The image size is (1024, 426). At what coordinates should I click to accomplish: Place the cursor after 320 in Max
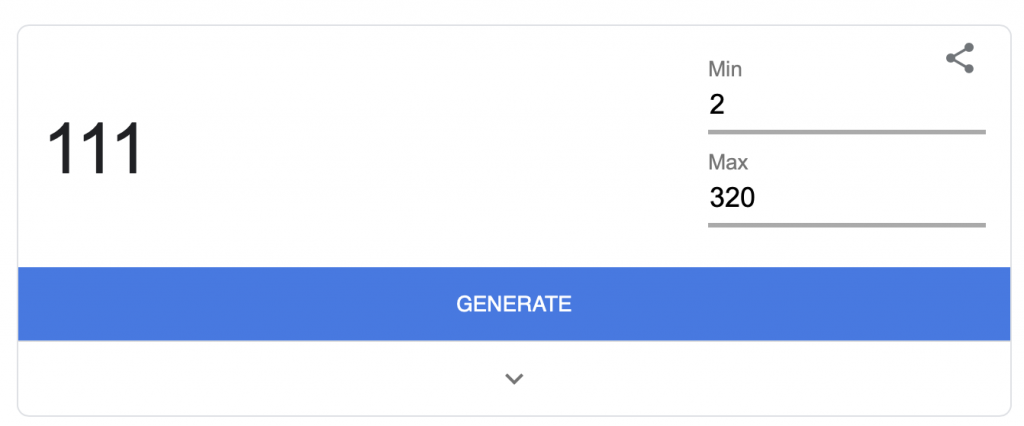click(757, 198)
